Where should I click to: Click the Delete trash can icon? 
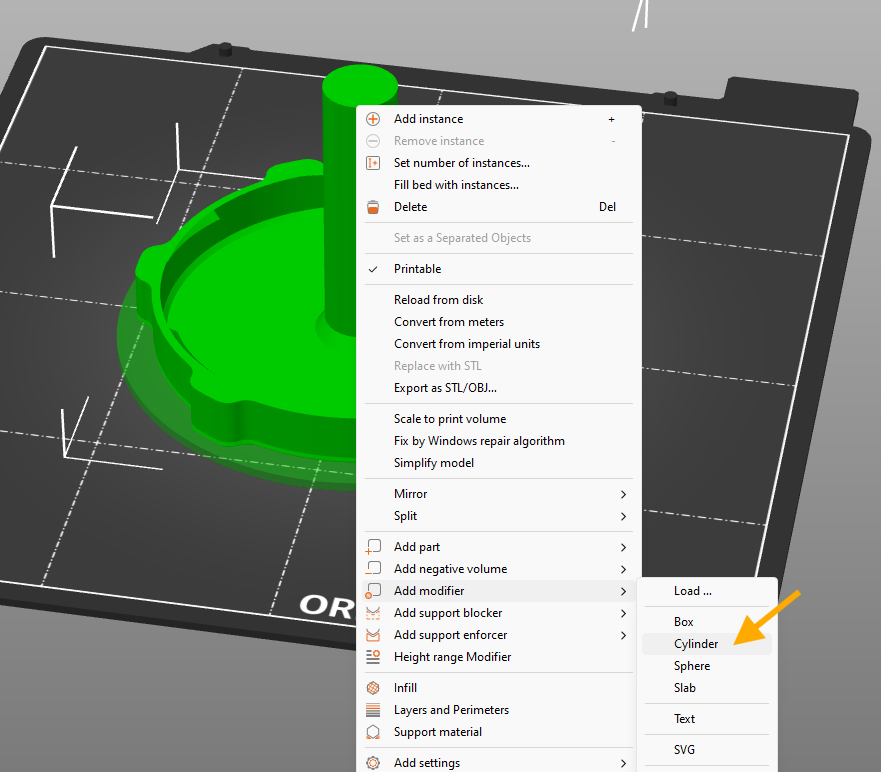pos(373,207)
